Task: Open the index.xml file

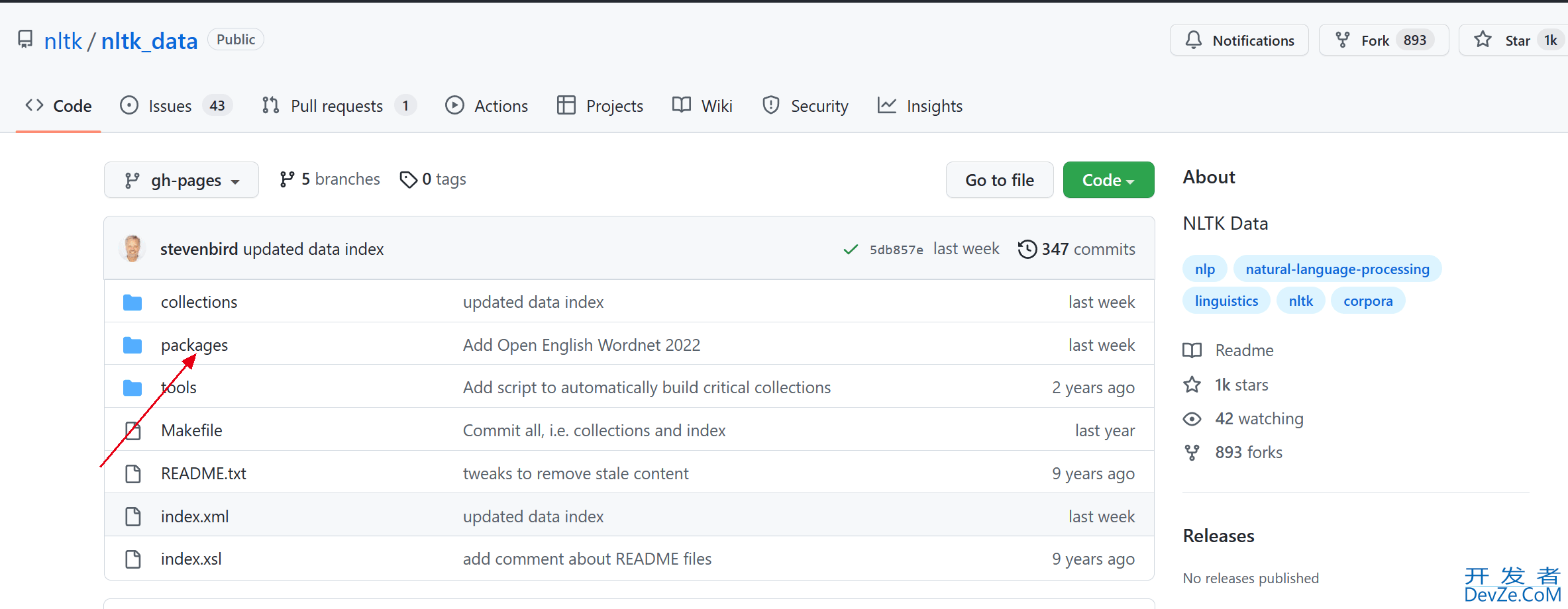Action: point(195,516)
